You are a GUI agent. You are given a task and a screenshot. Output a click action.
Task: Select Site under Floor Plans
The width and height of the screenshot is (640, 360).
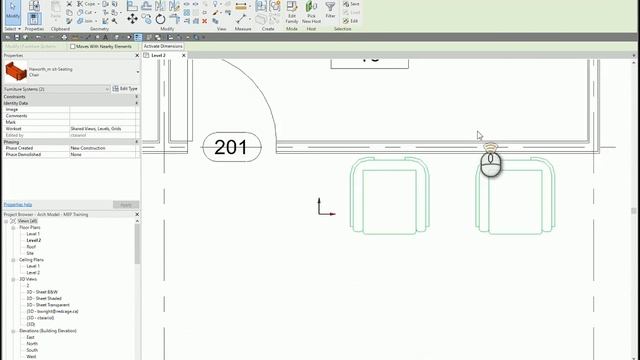pyautogui.click(x=30, y=253)
